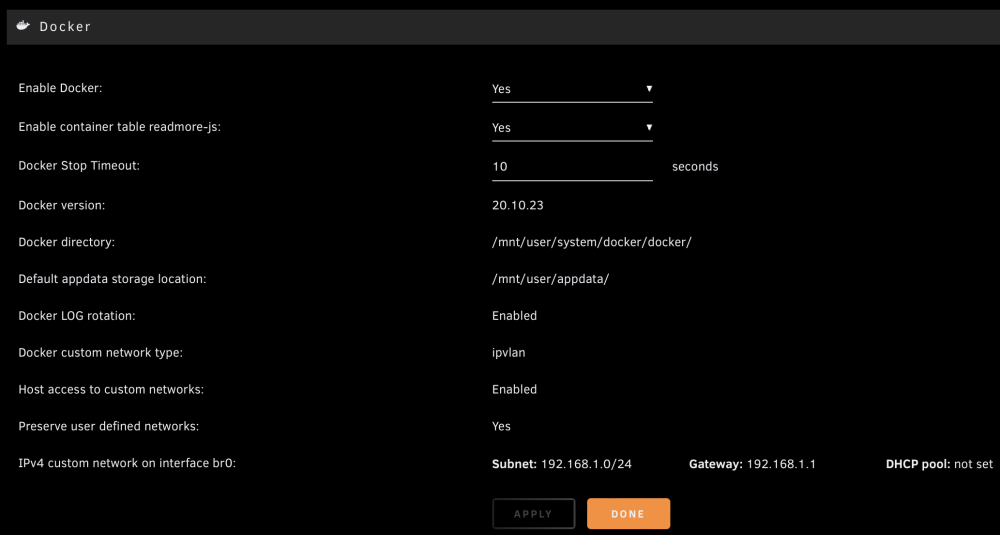
Task: Click the Enabled value for LOG rotation
Action: coord(514,316)
